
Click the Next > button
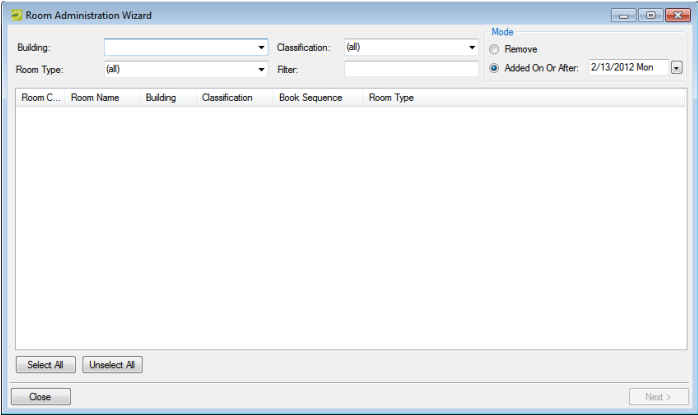pyautogui.click(x=658, y=397)
